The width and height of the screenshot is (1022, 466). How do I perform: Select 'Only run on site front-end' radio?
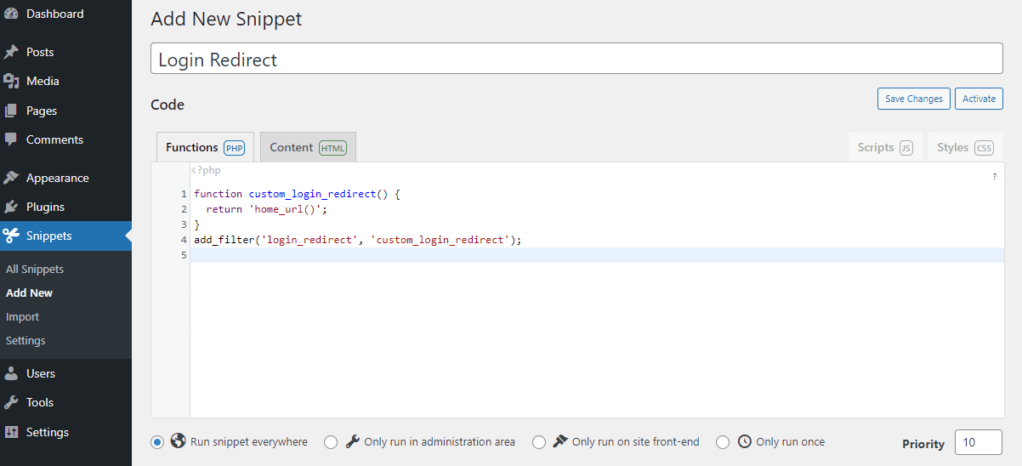point(539,442)
